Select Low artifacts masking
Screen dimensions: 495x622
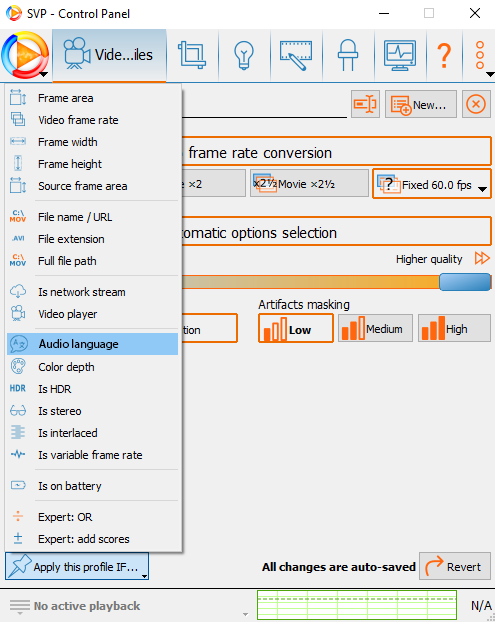pos(296,328)
